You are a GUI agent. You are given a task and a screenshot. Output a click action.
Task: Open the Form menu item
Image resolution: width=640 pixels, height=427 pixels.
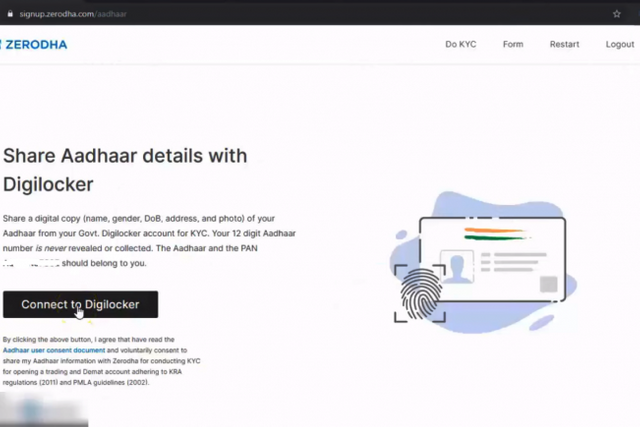(513, 44)
